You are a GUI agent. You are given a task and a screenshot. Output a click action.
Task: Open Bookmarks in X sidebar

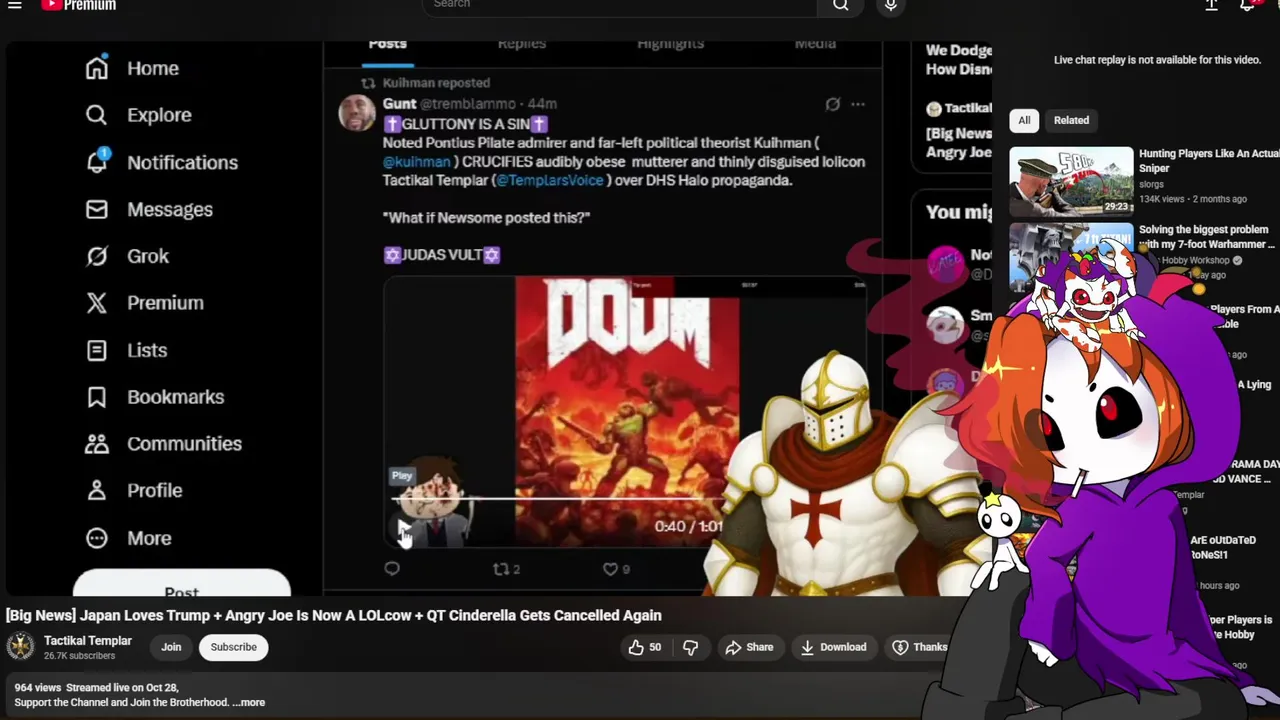coord(154,397)
